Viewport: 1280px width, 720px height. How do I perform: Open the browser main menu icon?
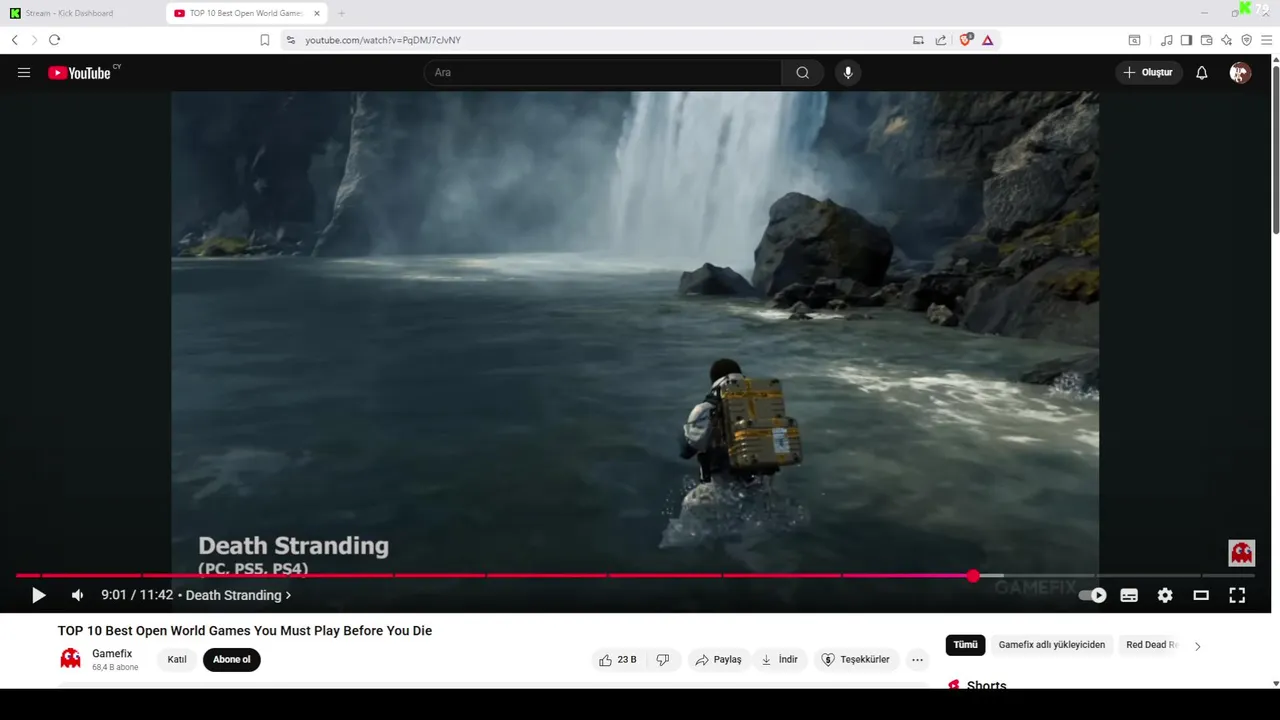pyautogui.click(x=1266, y=40)
